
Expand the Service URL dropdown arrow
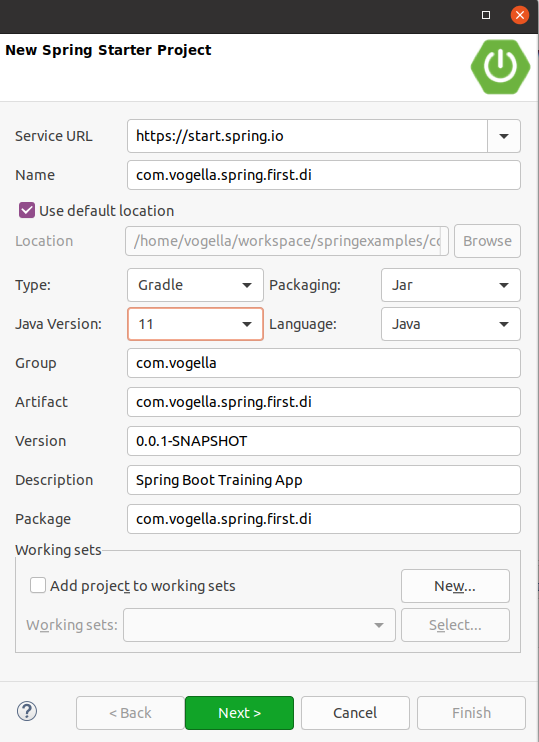click(504, 136)
